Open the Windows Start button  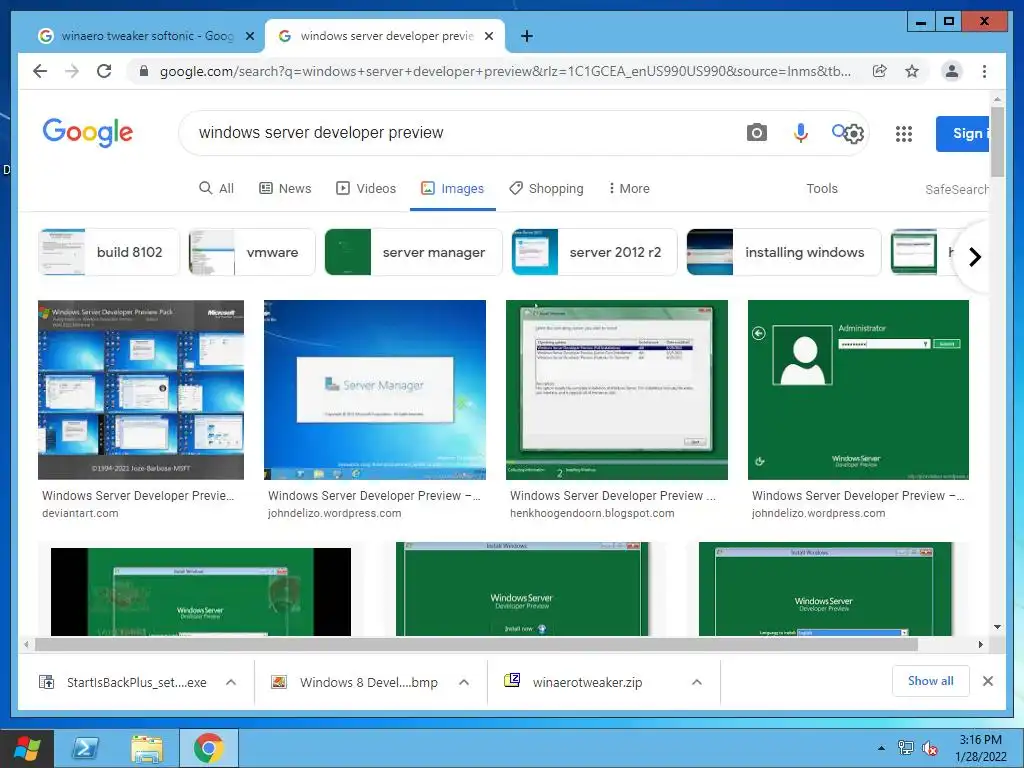[x=27, y=748]
